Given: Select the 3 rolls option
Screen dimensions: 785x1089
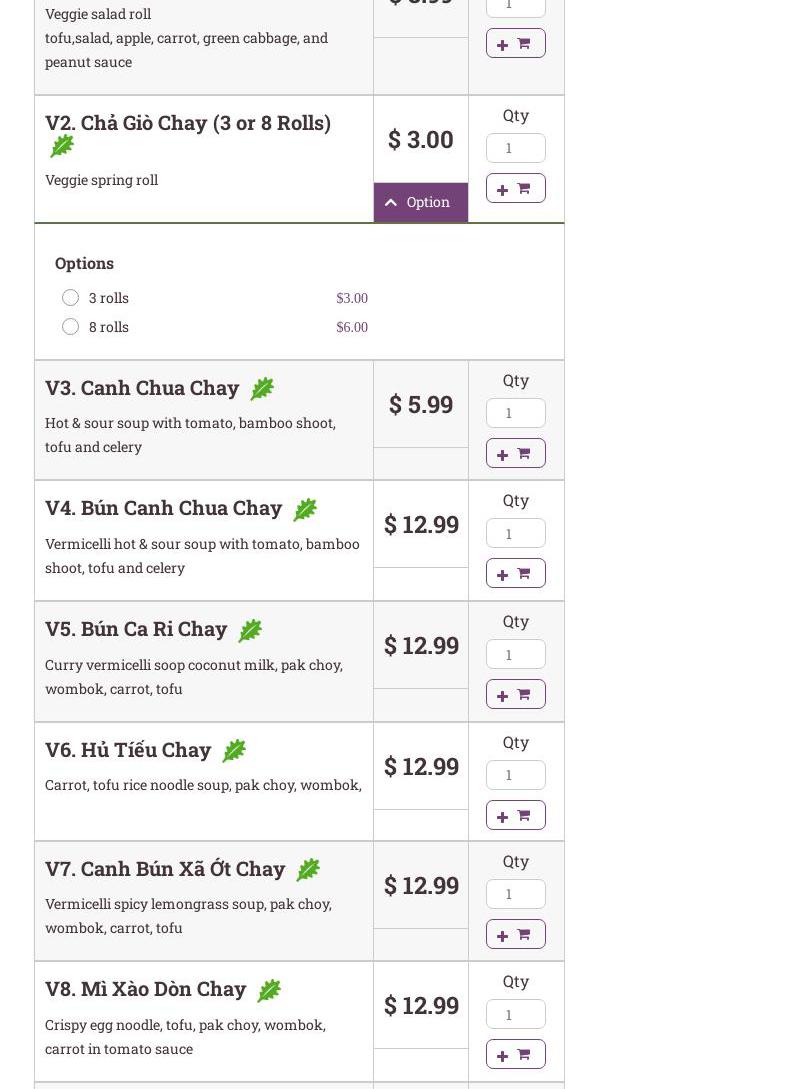Looking at the screenshot, I should coord(70,298).
